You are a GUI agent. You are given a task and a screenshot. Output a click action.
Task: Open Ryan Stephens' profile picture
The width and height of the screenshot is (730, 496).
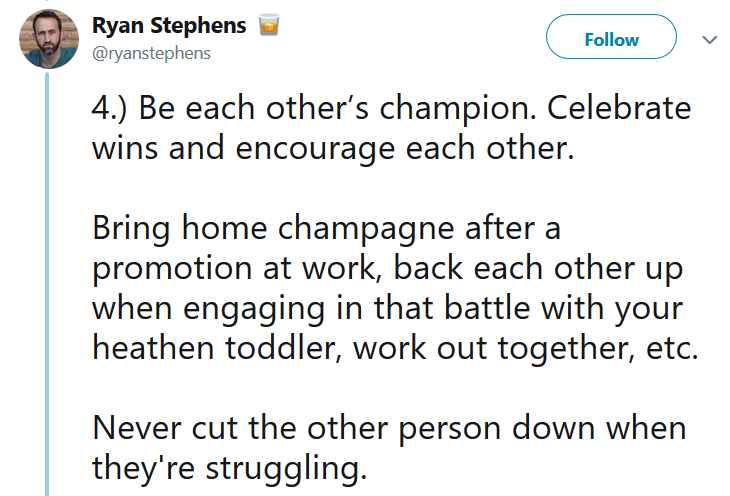(x=48, y=39)
